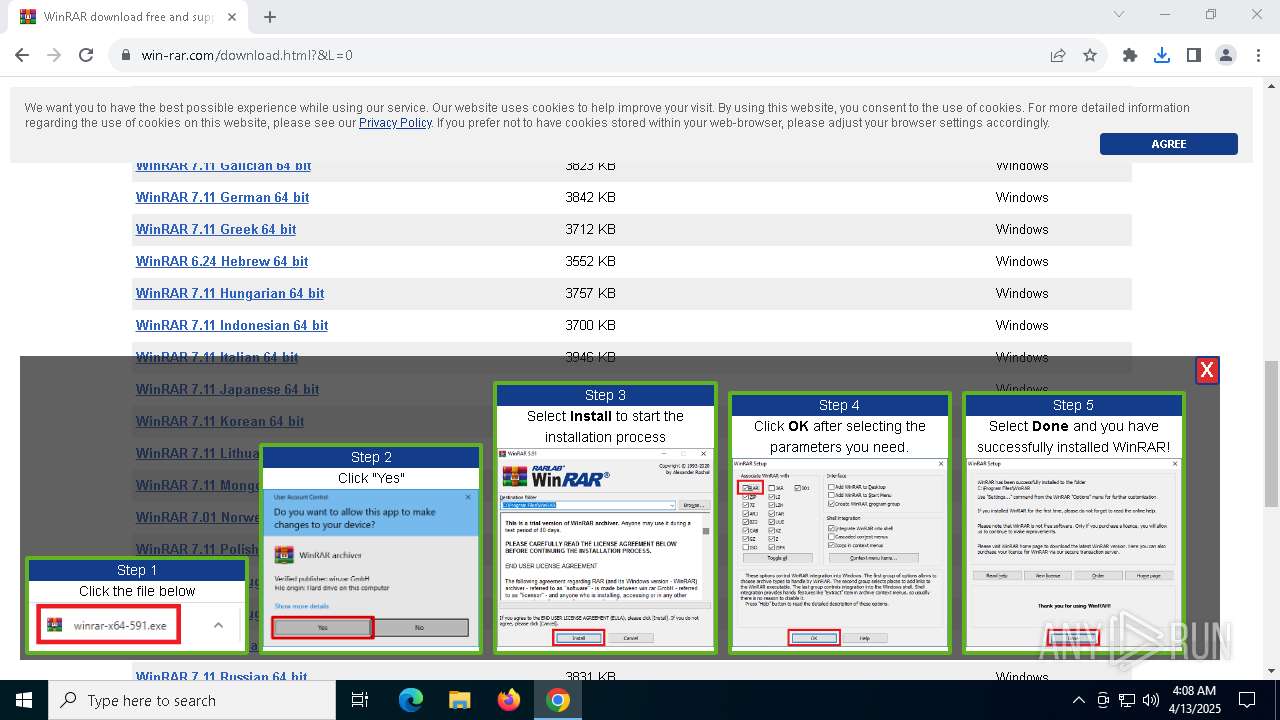
Task: Open File Explorer from the taskbar
Action: tap(460, 700)
